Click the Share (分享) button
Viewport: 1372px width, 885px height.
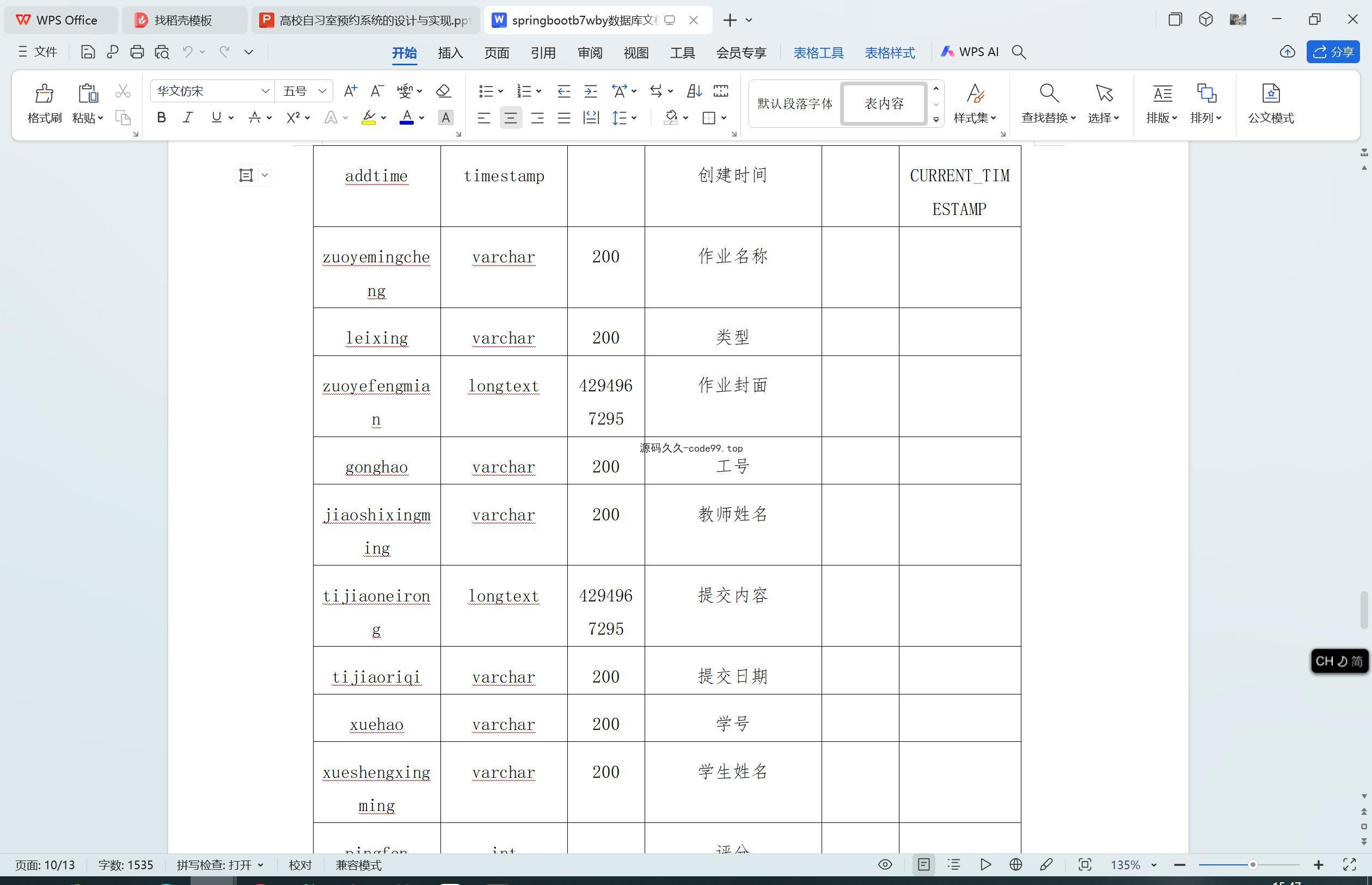point(1333,52)
